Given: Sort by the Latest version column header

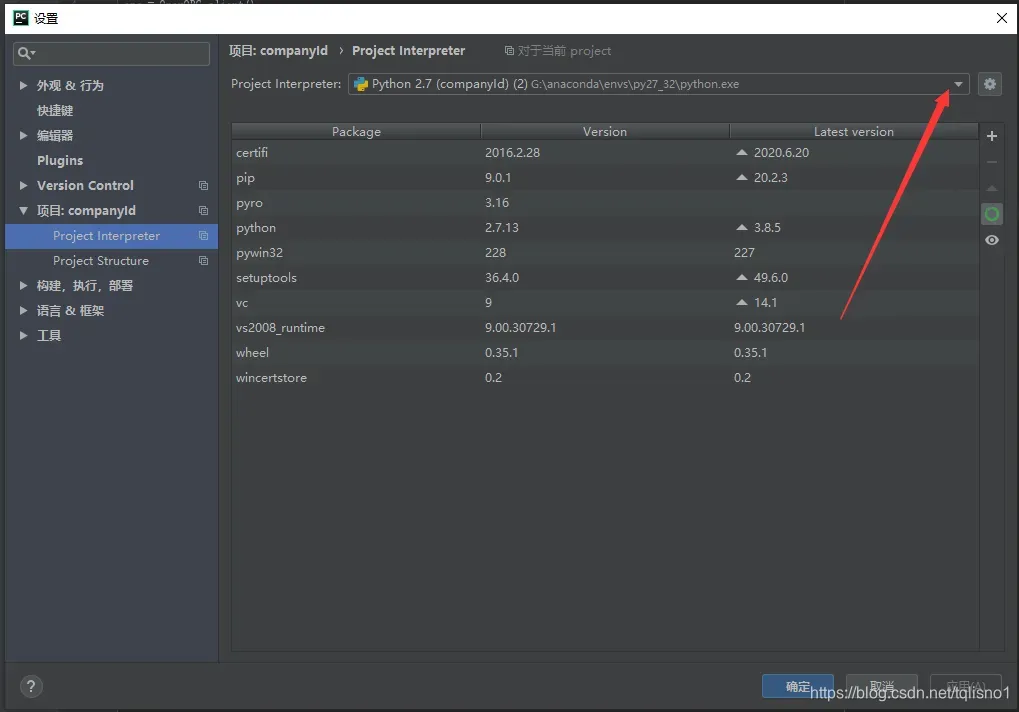Looking at the screenshot, I should pyautogui.click(x=854, y=131).
